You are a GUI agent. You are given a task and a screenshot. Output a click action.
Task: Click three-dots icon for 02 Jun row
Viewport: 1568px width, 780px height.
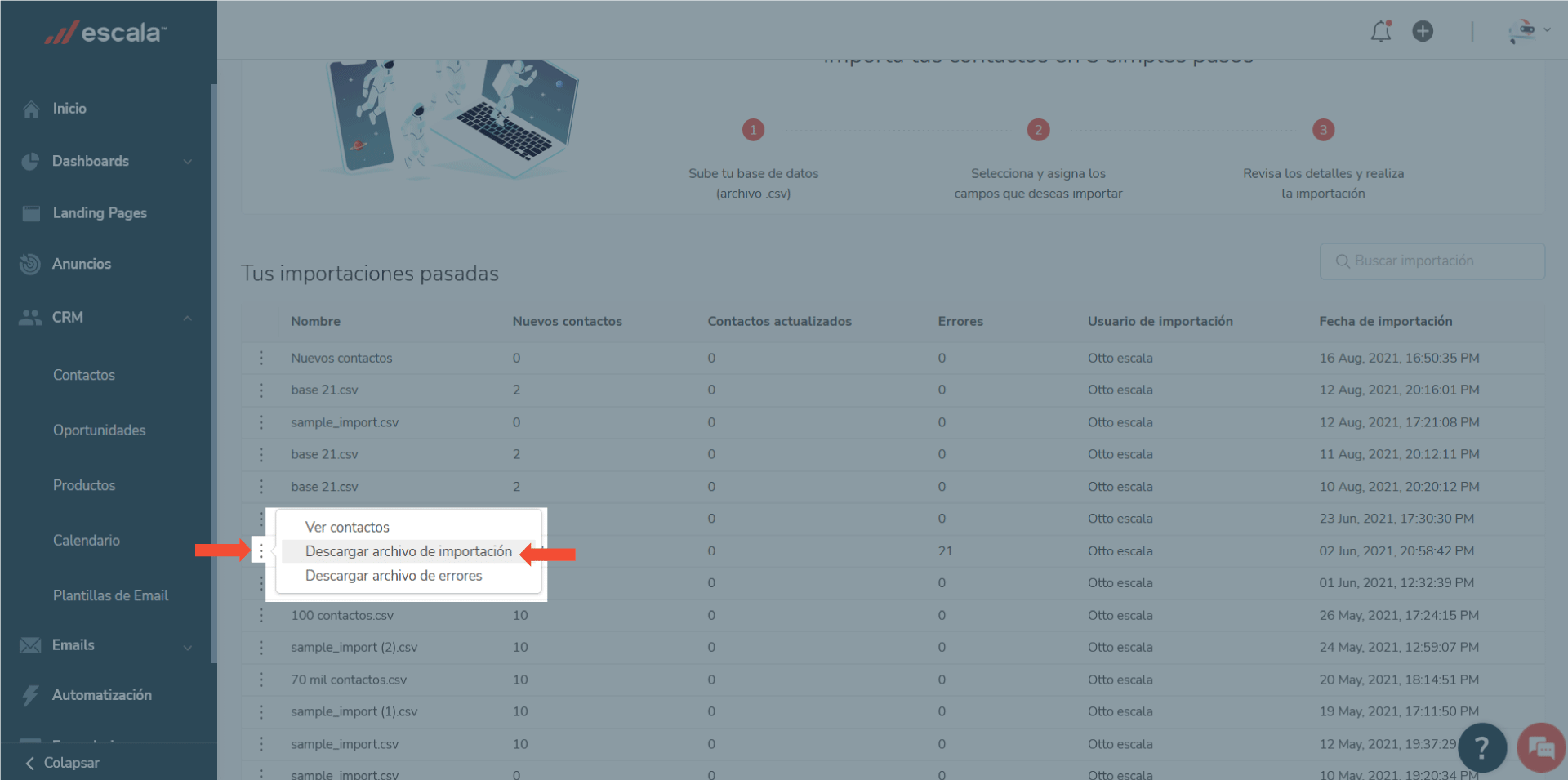261,551
